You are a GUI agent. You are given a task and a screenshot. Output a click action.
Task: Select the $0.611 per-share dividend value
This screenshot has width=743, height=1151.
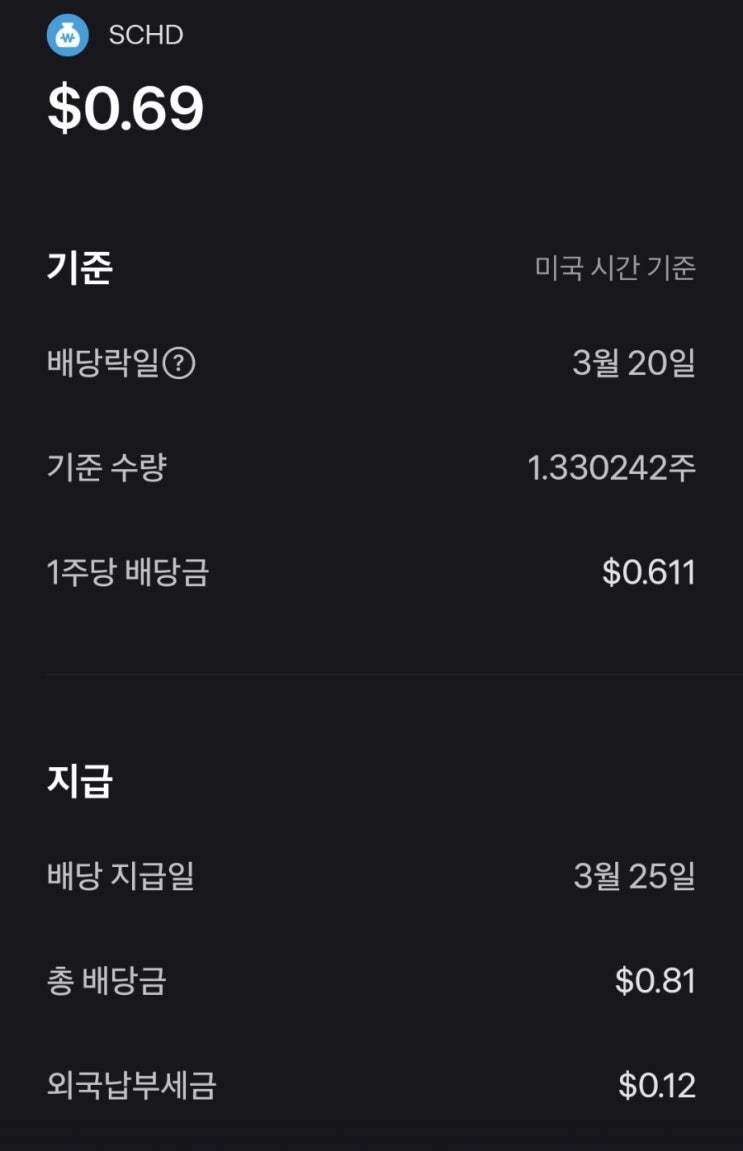648,573
